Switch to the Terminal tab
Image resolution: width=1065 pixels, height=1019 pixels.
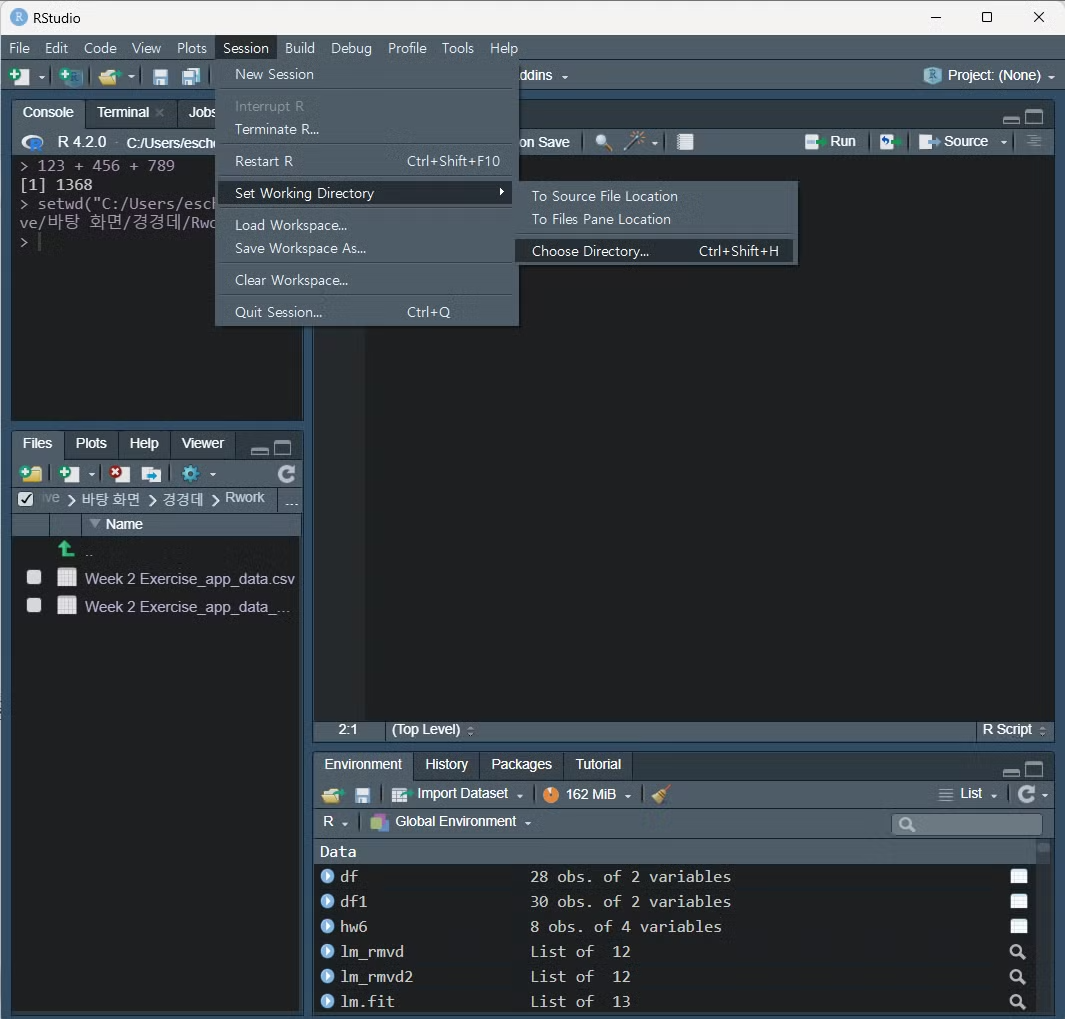tap(123, 112)
